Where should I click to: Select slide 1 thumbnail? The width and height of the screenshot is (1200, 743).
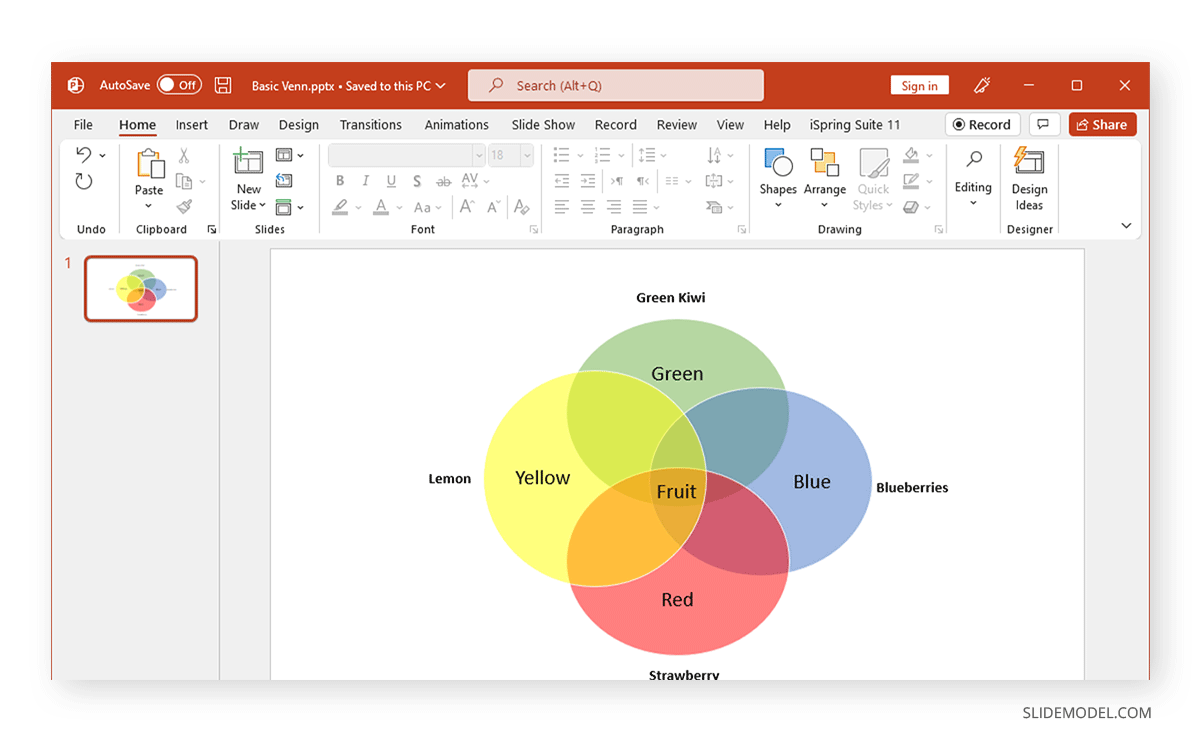141,289
